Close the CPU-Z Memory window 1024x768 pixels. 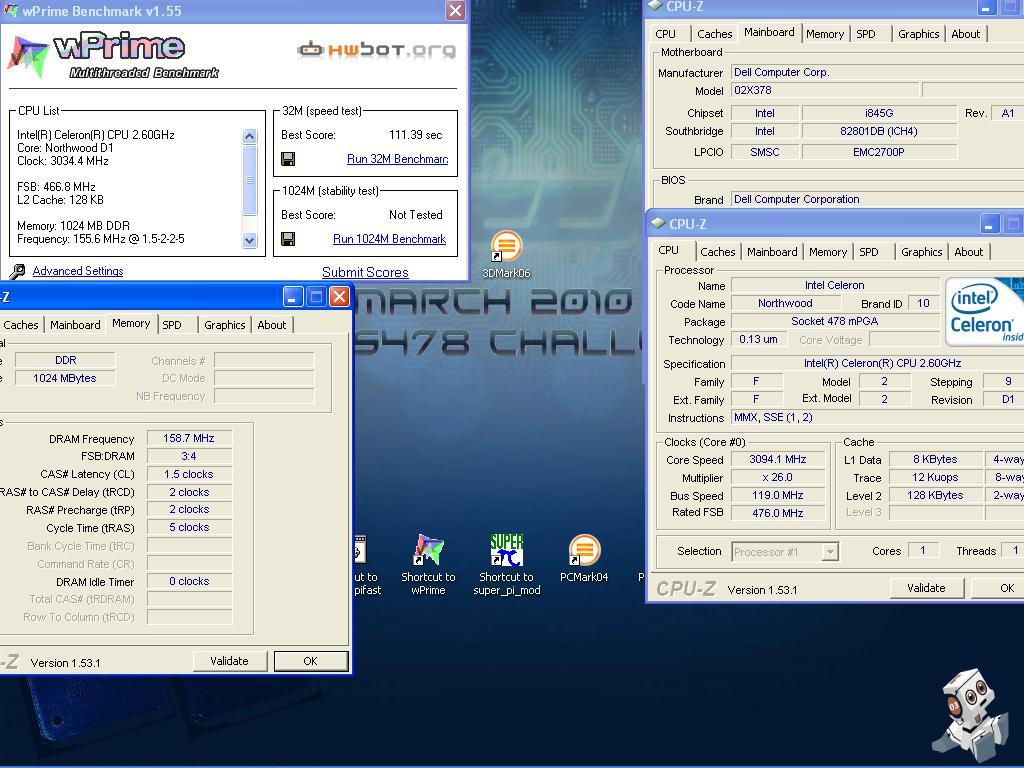(x=340, y=297)
